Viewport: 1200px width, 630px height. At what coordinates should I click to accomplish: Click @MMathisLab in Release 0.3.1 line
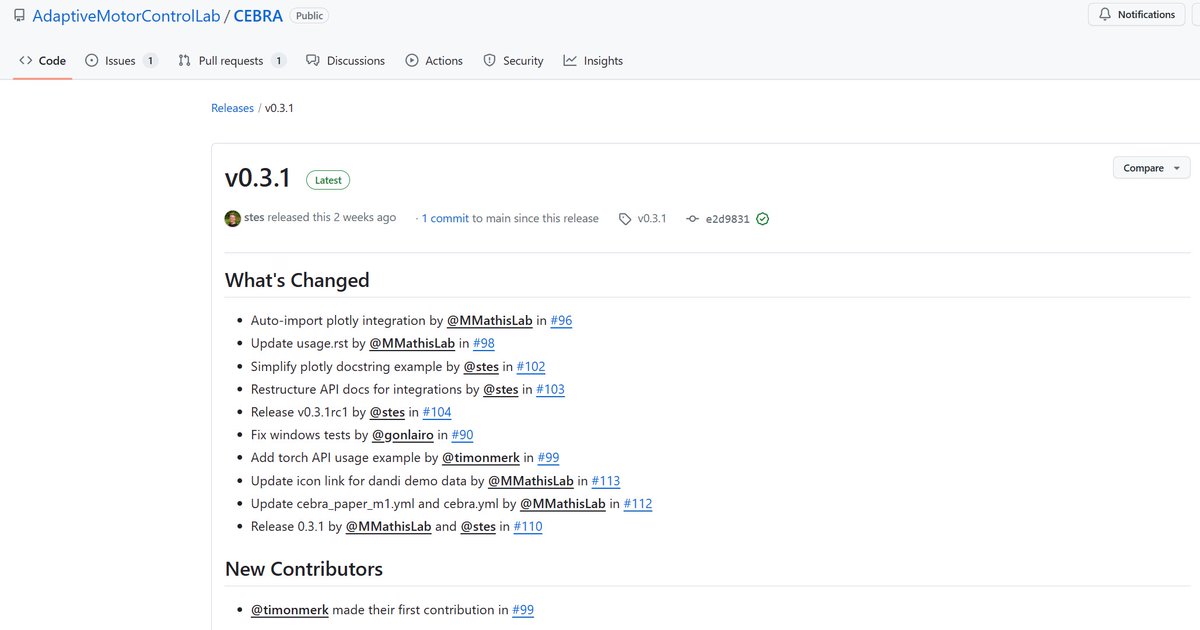[388, 527]
